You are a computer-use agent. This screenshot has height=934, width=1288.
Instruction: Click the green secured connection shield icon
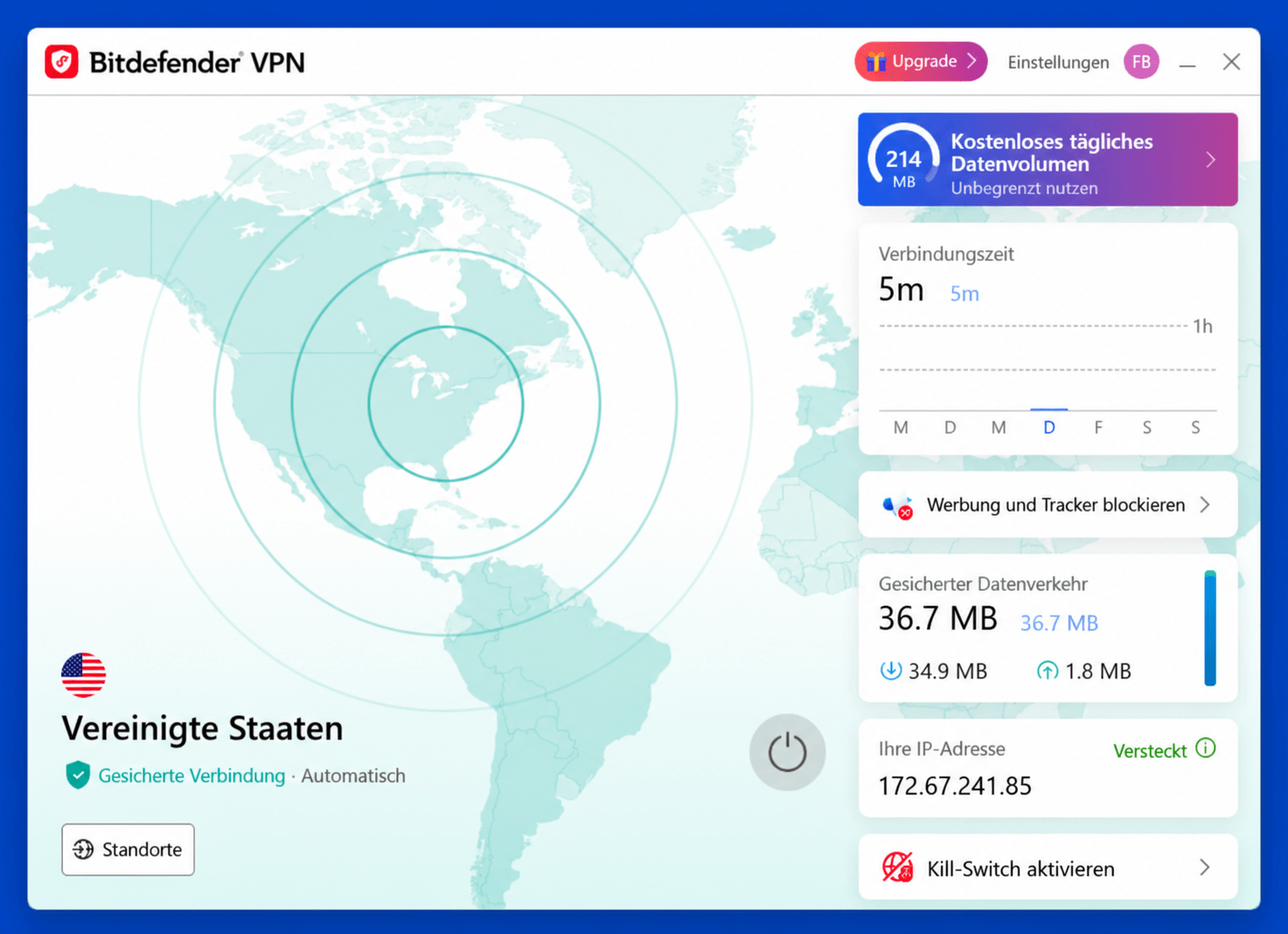point(78,775)
